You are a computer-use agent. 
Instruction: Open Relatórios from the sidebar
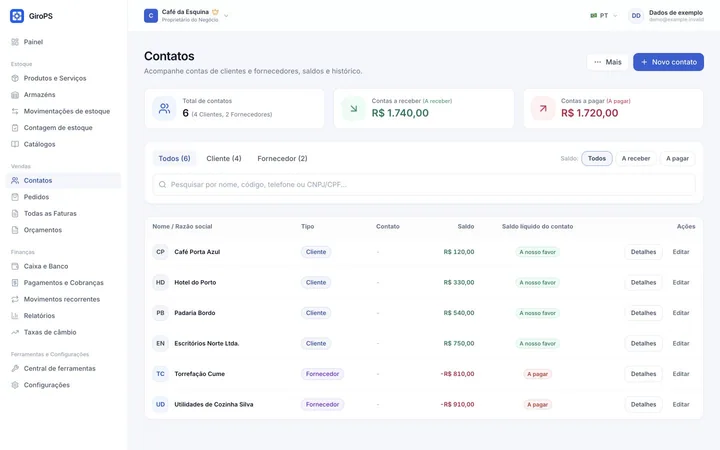click(x=63, y=316)
